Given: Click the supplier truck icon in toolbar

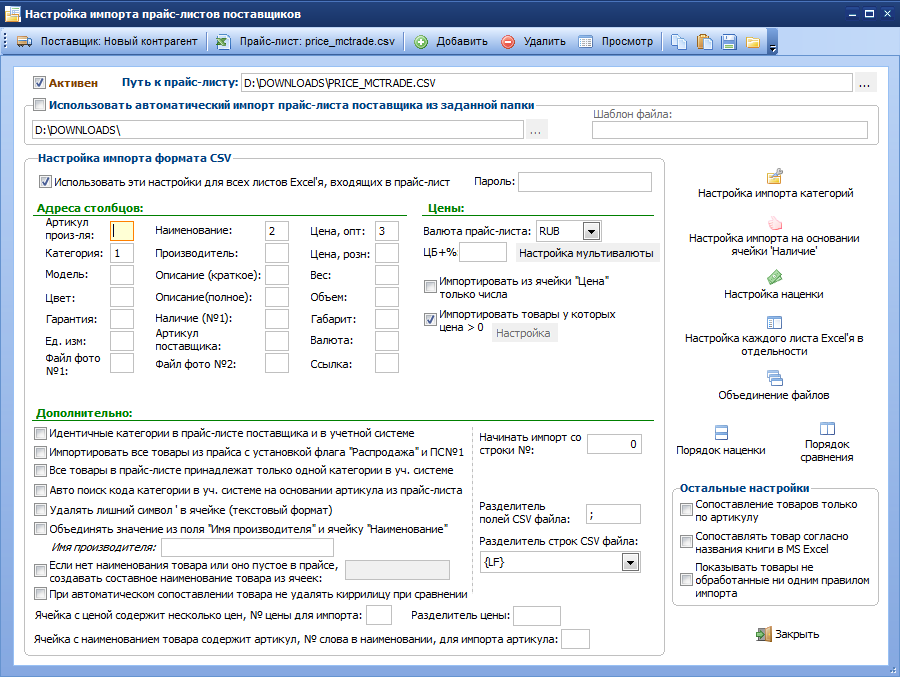Looking at the screenshot, I should point(24,42).
